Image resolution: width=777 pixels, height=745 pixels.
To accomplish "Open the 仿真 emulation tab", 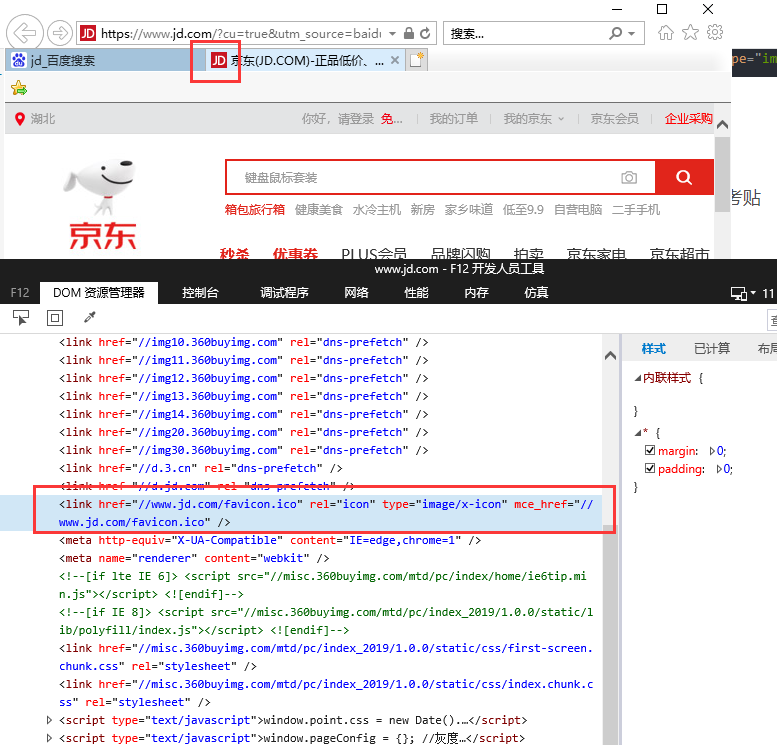I will [536, 293].
